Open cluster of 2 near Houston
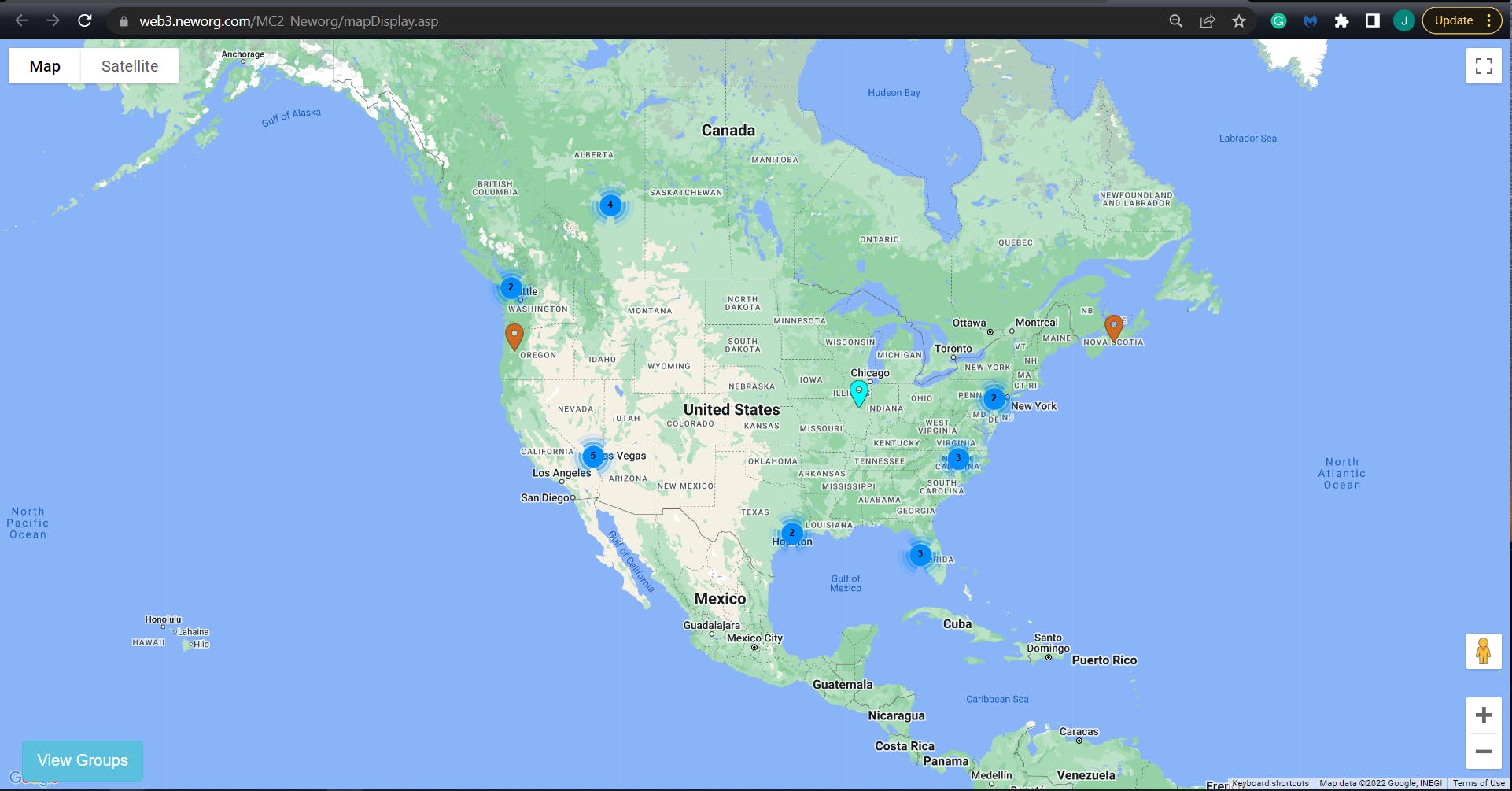Image resolution: width=1512 pixels, height=791 pixels. [x=792, y=533]
